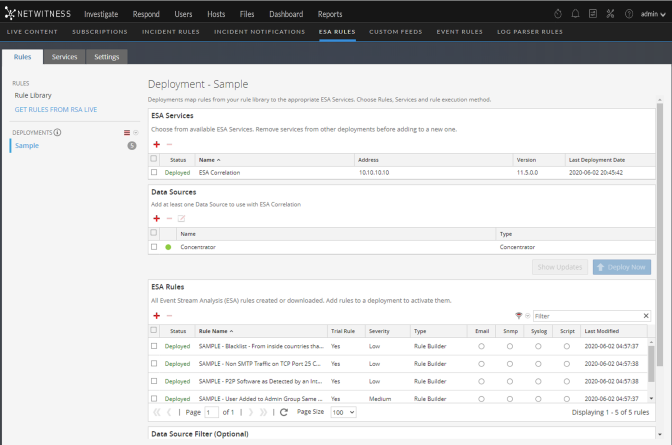Click the Deployments info icon

57,132
